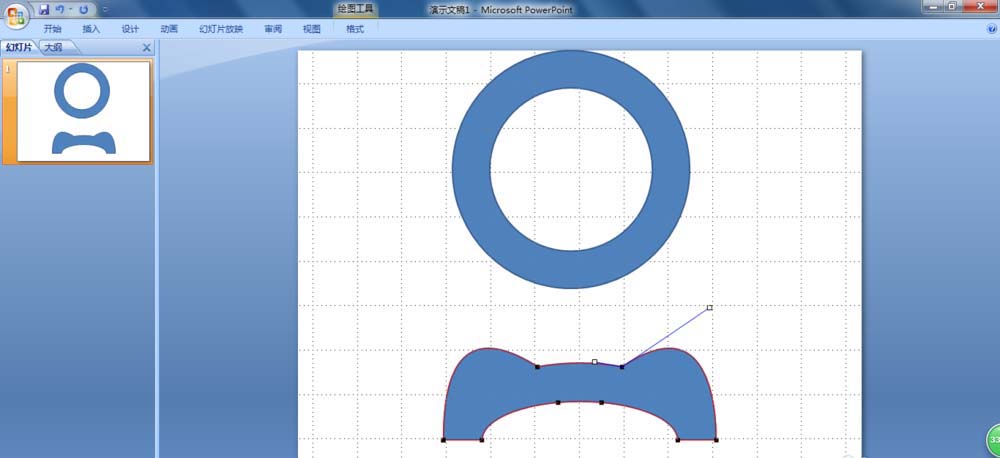The height and width of the screenshot is (458, 1000).
Task: Click the Redo/Repeat icon
Action: click(x=84, y=10)
